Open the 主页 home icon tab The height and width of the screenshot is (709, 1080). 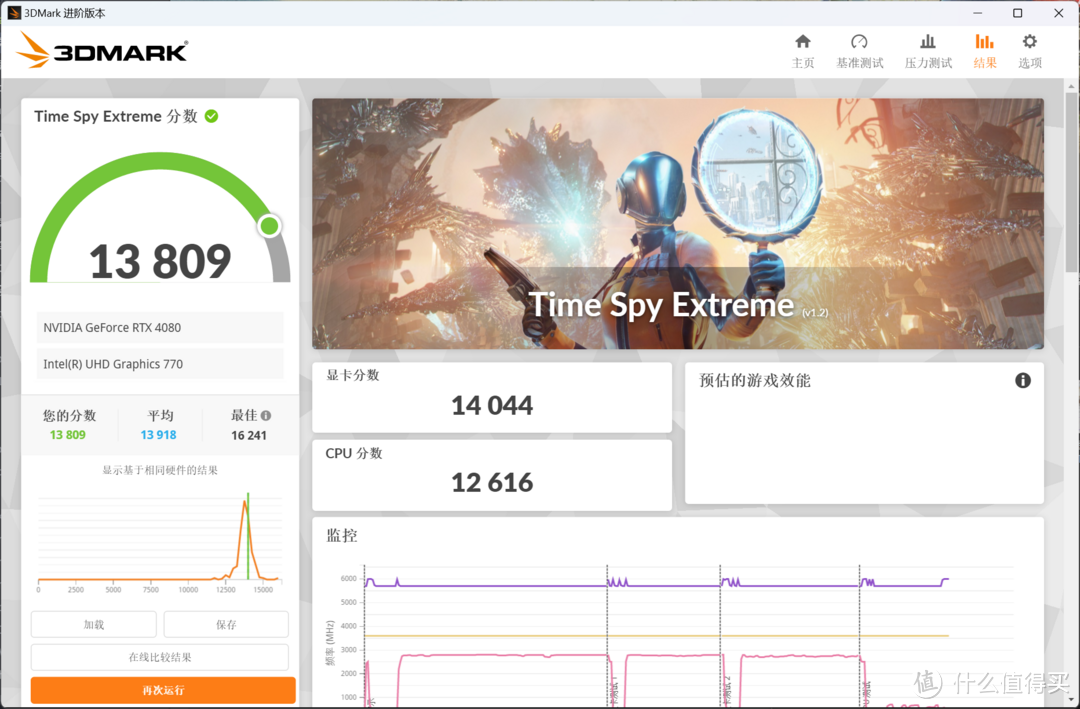(802, 42)
